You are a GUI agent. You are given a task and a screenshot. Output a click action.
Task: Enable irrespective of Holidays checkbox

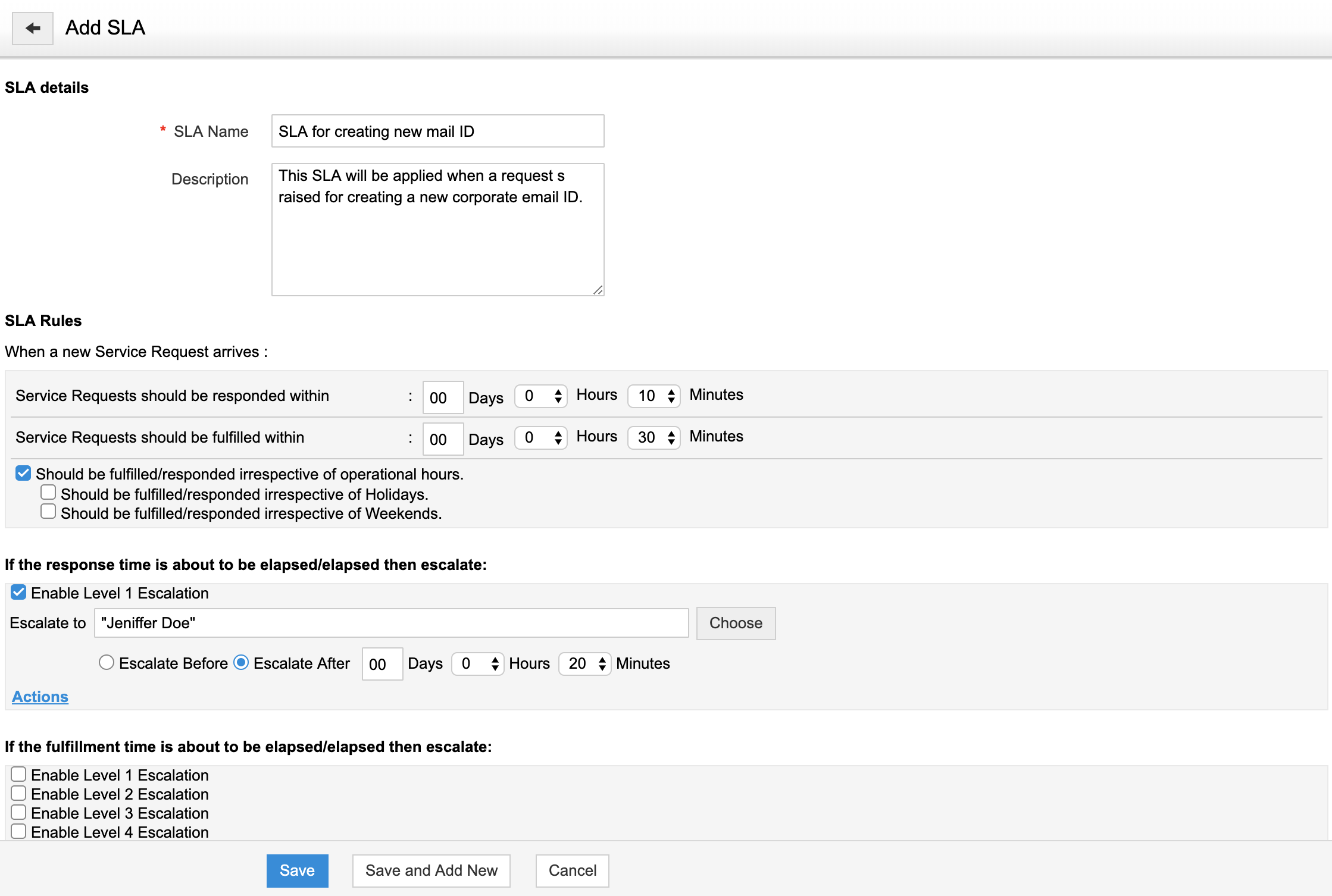[48, 493]
